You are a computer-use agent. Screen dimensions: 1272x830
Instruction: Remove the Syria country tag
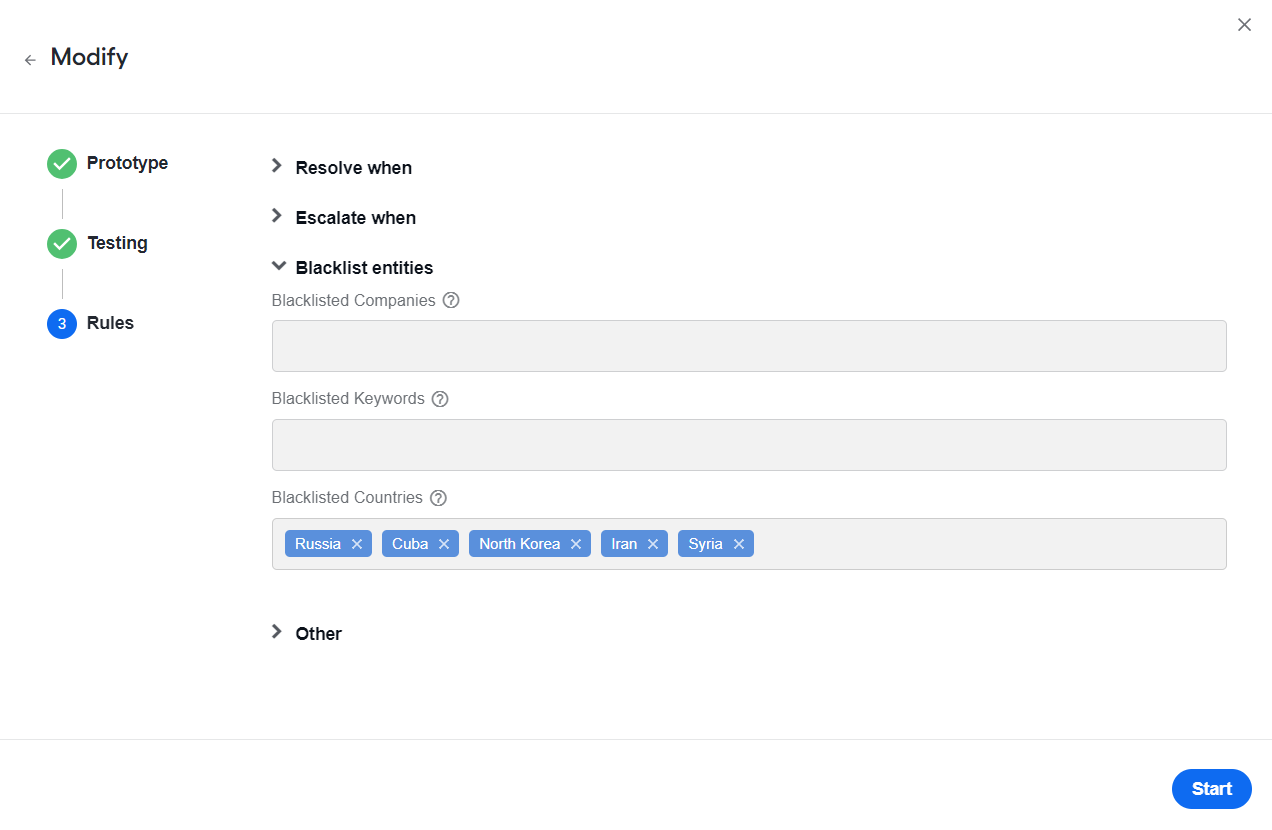[x=739, y=544]
